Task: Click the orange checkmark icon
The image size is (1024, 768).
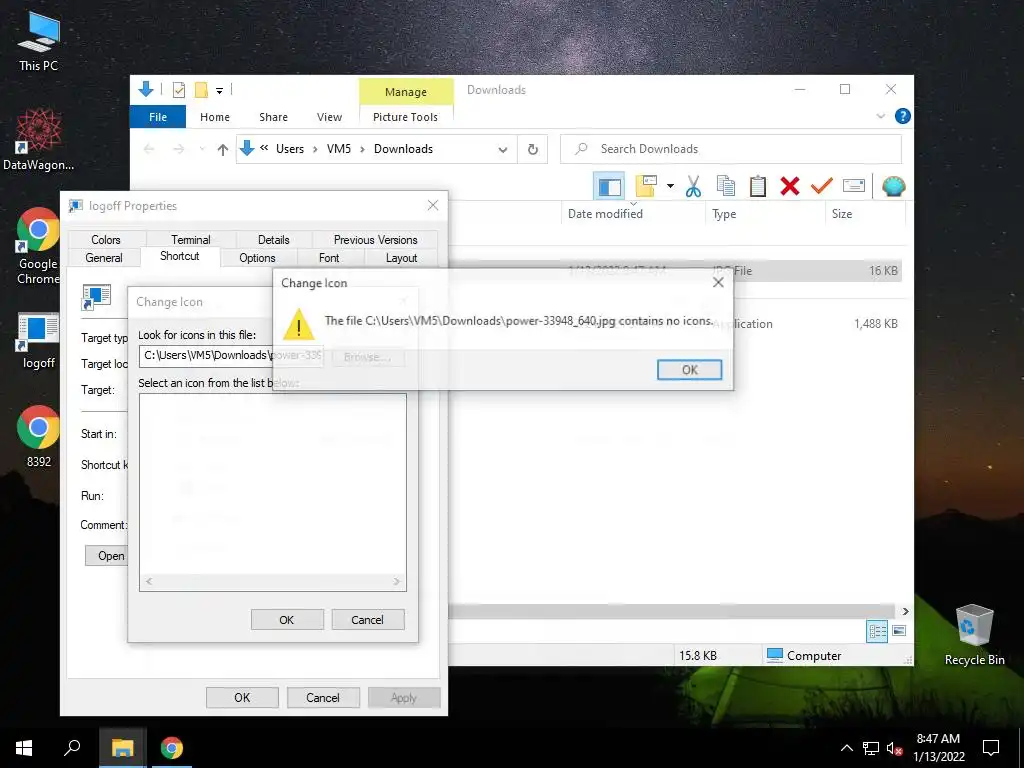Action: (x=822, y=186)
